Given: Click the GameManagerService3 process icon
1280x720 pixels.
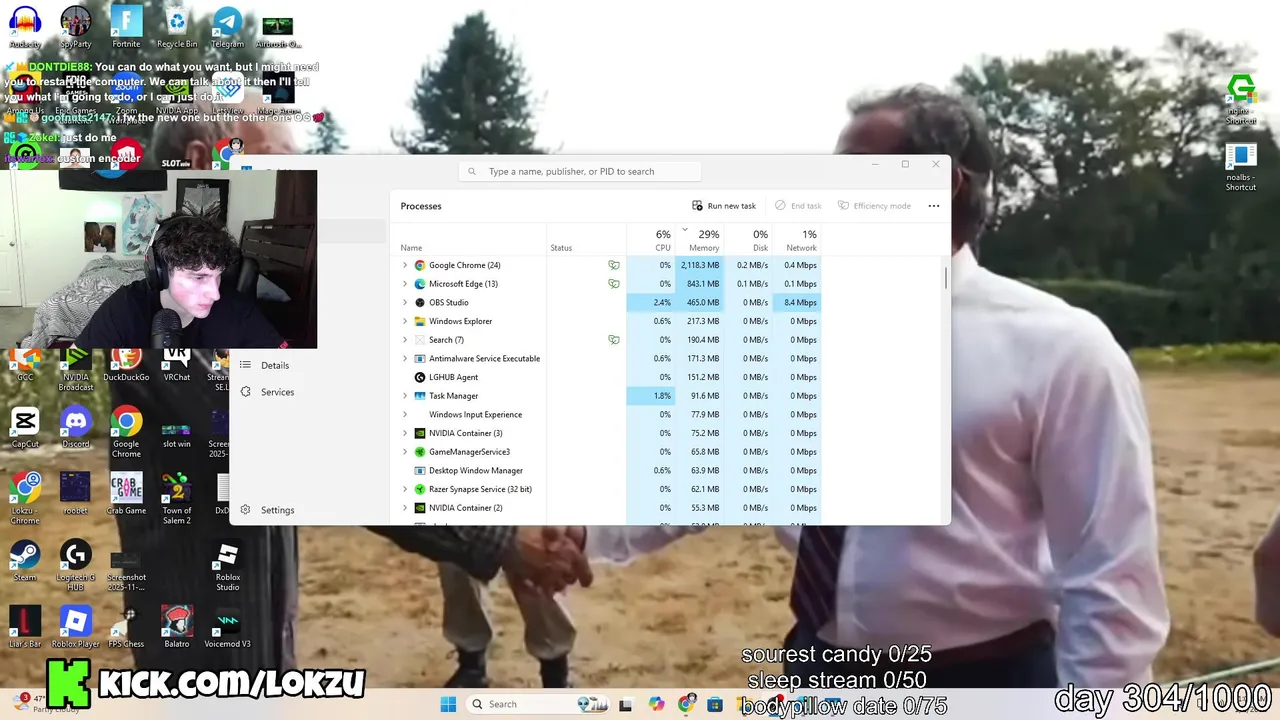Looking at the screenshot, I should [420, 452].
